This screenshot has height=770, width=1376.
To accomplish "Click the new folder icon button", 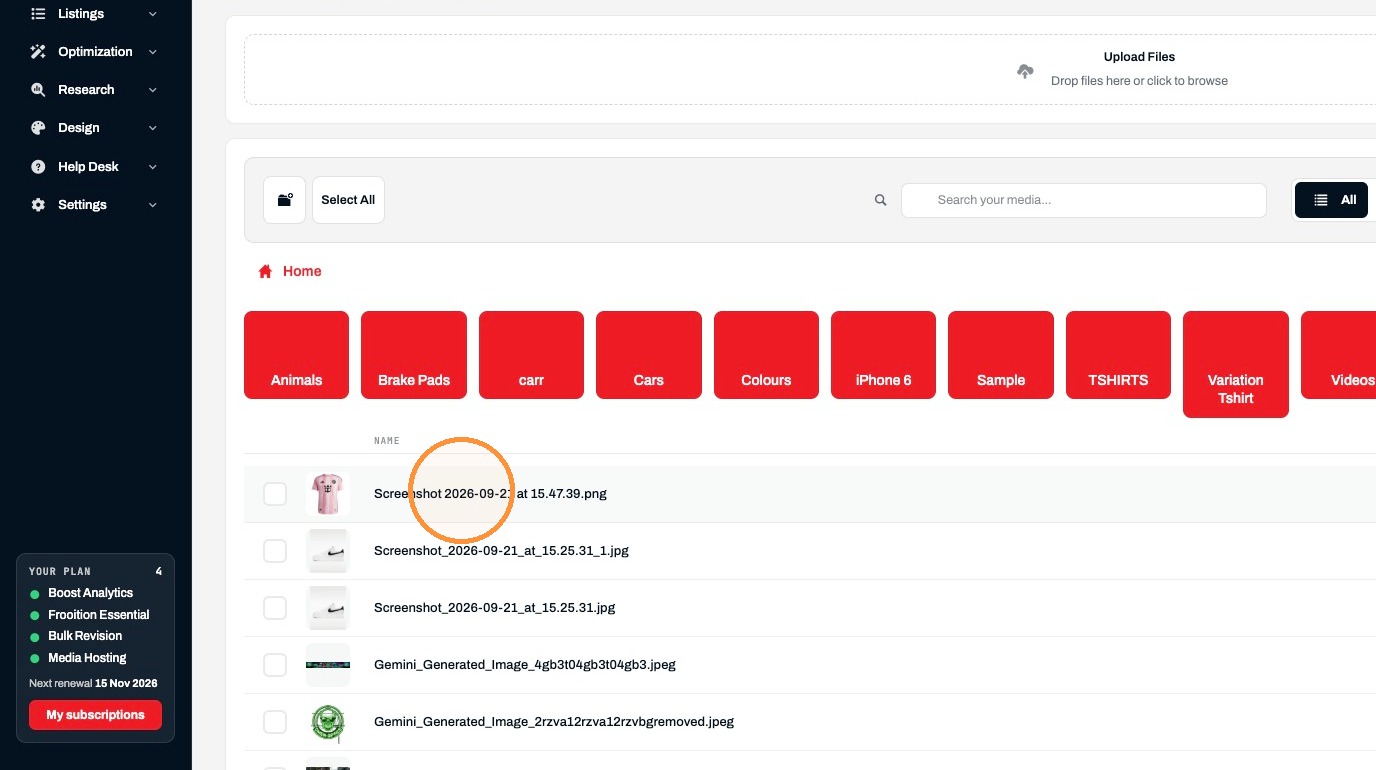I will (284, 200).
